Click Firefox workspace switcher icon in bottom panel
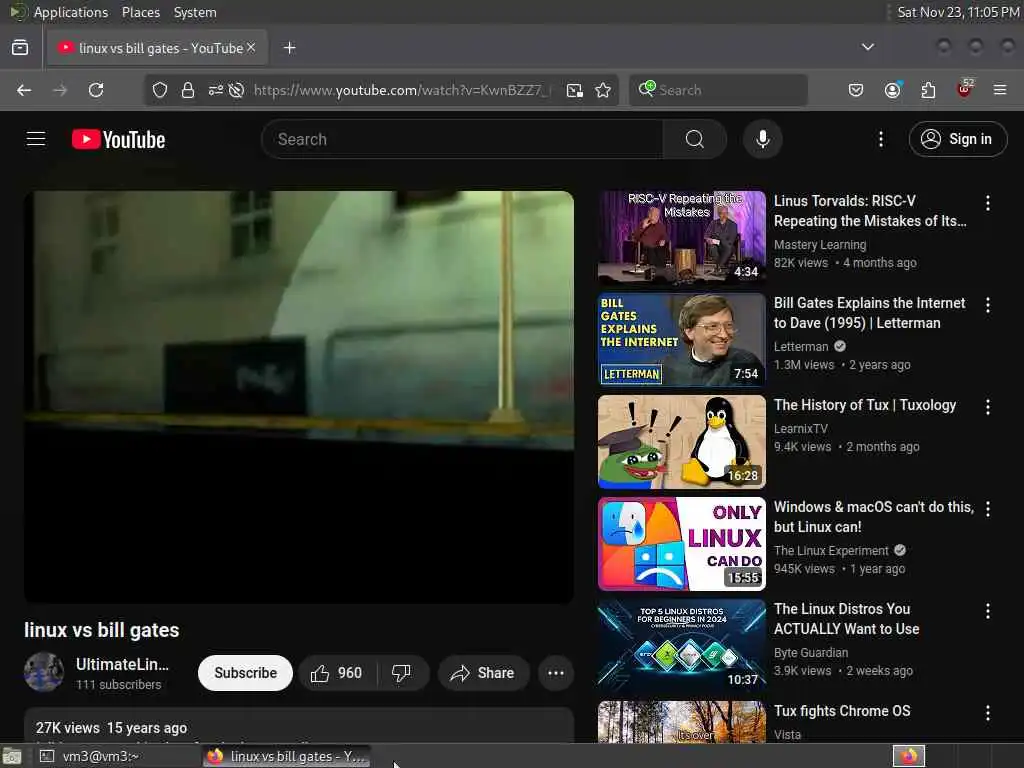Screen dimensions: 1024x768 909,756
